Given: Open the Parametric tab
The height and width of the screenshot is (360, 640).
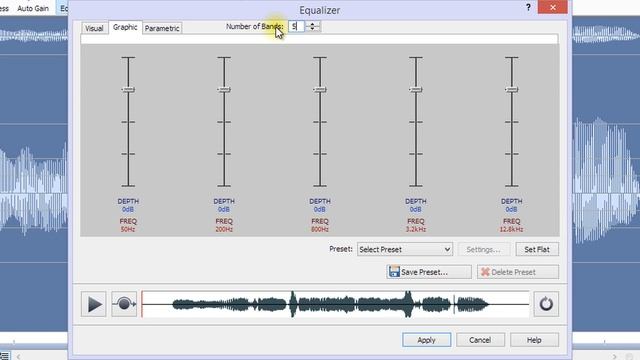Looking at the screenshot, I should click(162, 28).
